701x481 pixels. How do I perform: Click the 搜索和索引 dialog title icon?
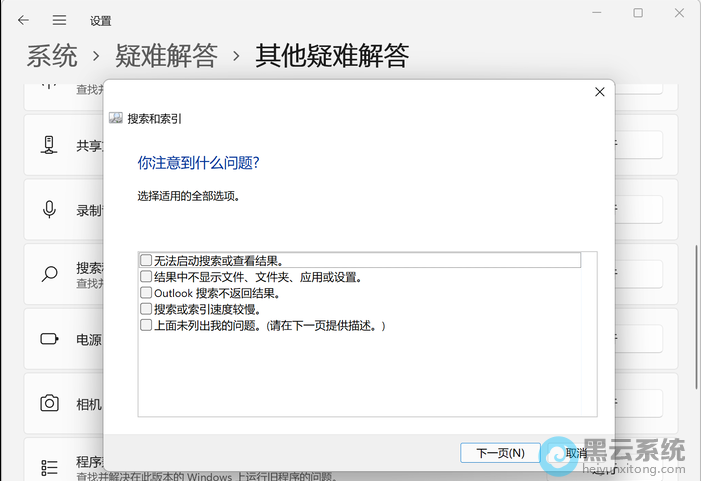[116, 118]
